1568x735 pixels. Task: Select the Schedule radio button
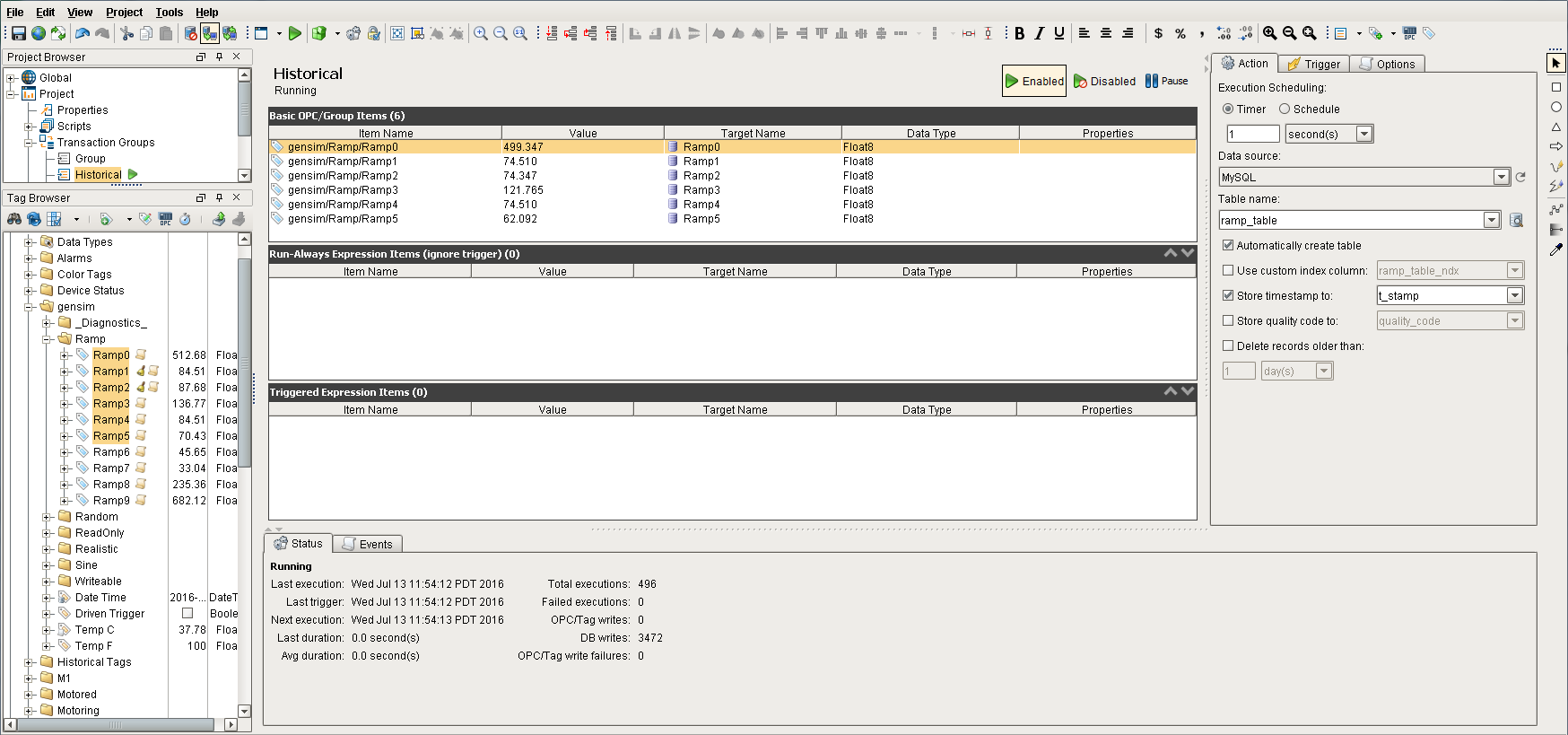[x=1285, y=109]
